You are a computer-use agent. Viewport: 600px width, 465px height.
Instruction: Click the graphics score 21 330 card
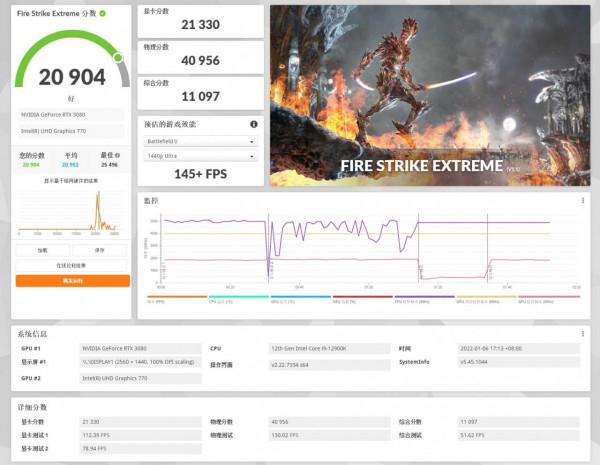click(x=200, y=21)
